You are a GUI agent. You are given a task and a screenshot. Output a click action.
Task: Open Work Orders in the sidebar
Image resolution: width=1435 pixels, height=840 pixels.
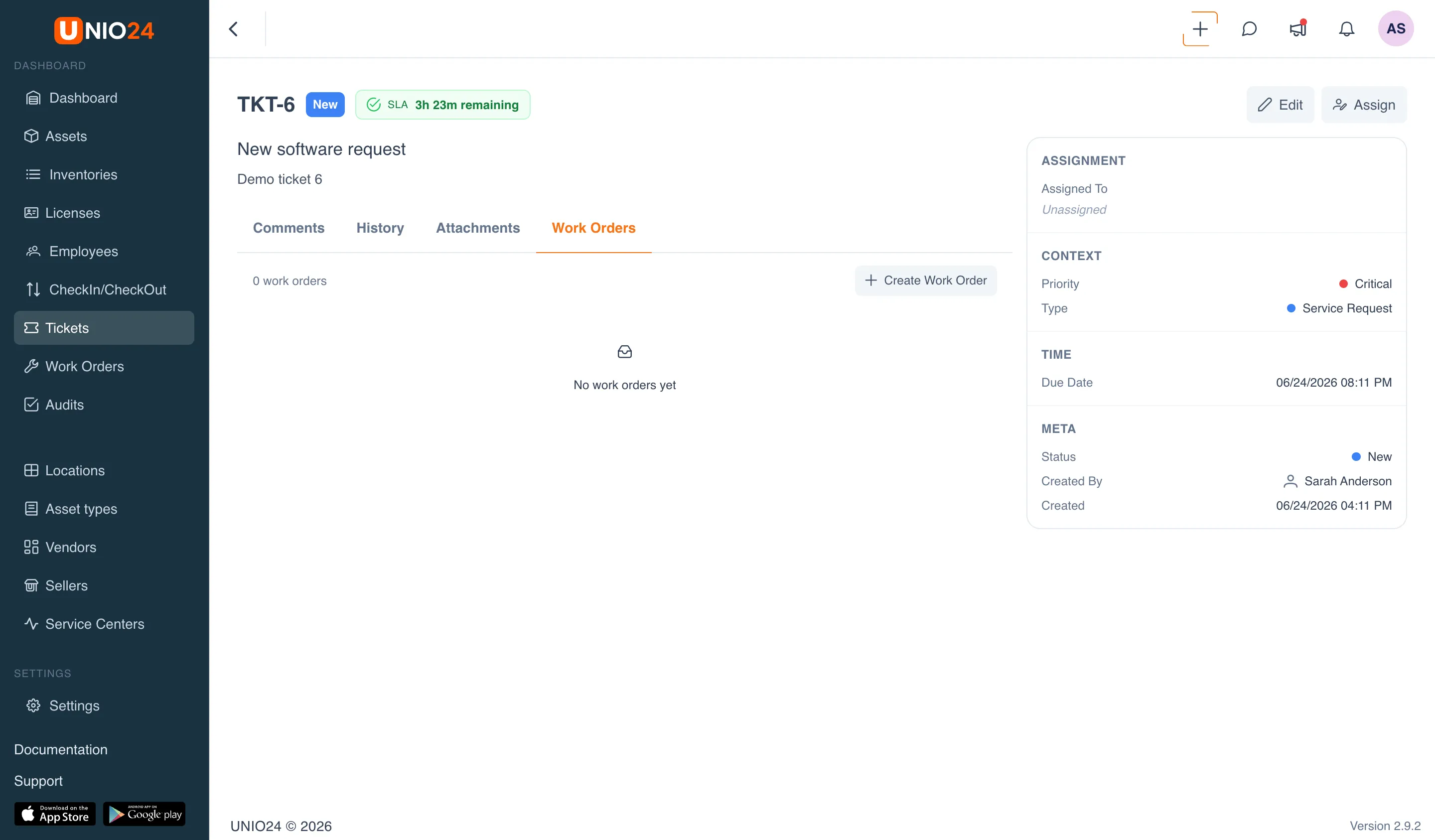104,366
